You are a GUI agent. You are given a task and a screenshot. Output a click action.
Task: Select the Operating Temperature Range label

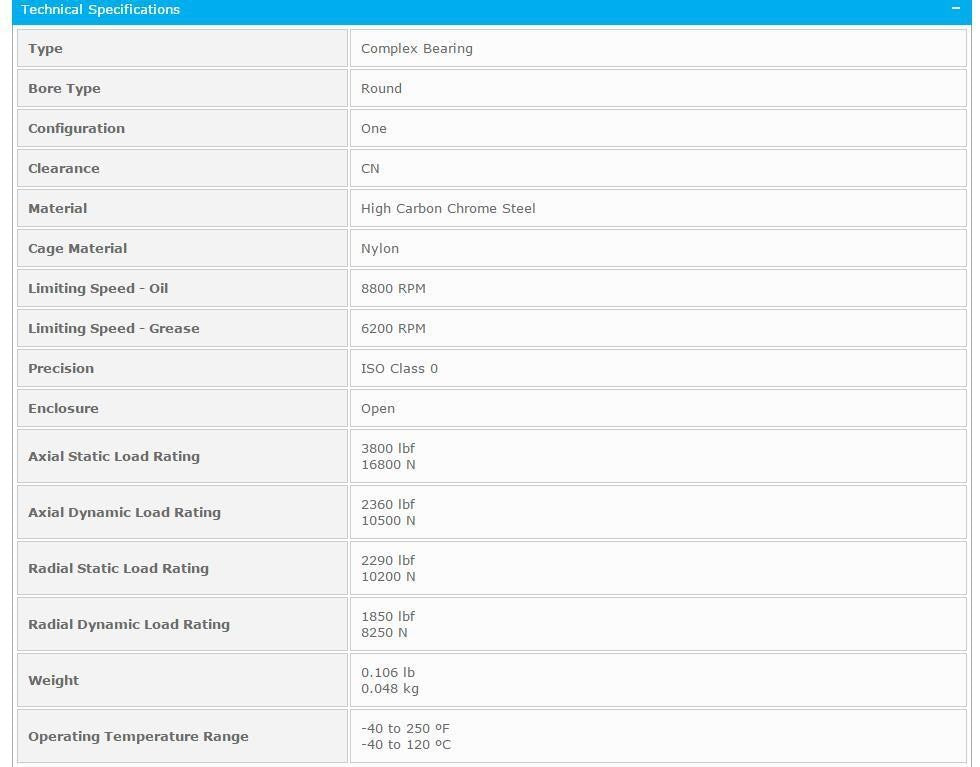tap(138, 736)
